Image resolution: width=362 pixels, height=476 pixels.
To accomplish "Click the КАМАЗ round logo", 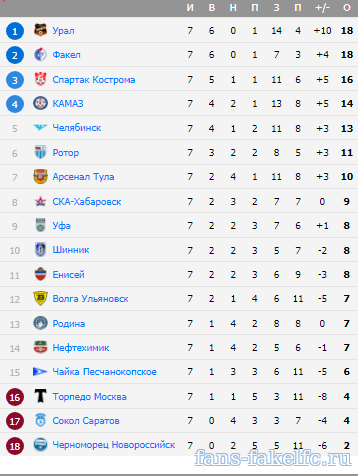I will pyautogui.click(x=40, y=103).
